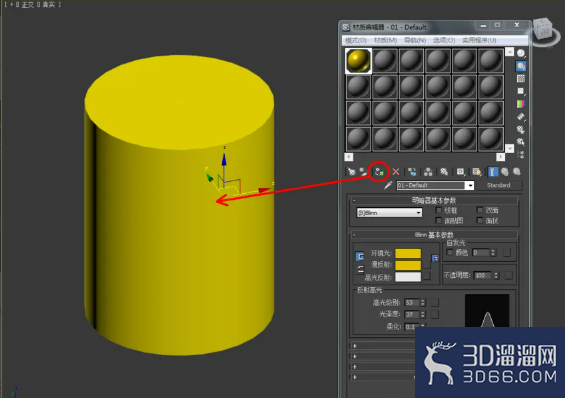This screenshot has width=565, height=398.
Task: Click Go Forward to Sibling icon
Action: [517, 172]
